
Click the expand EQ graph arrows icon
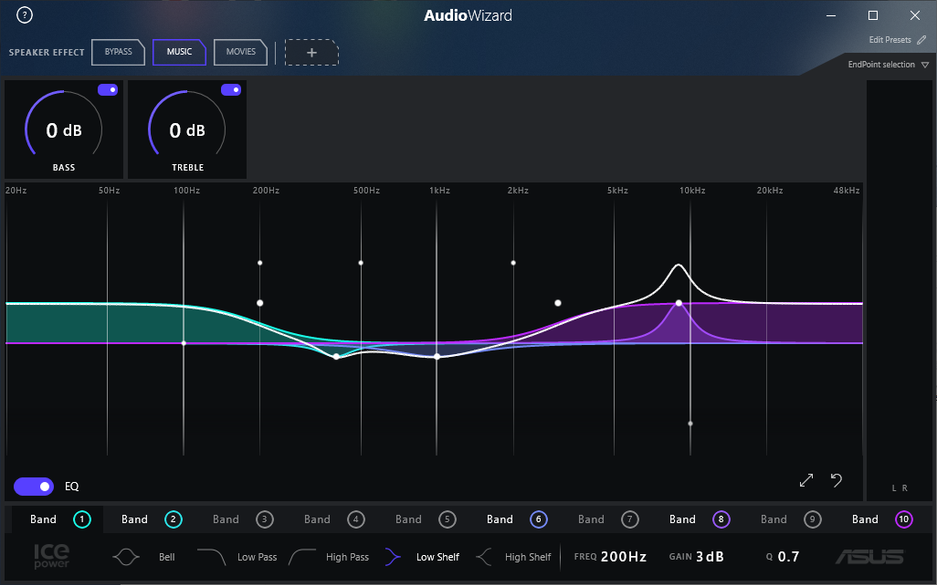[x=806, y=480]
